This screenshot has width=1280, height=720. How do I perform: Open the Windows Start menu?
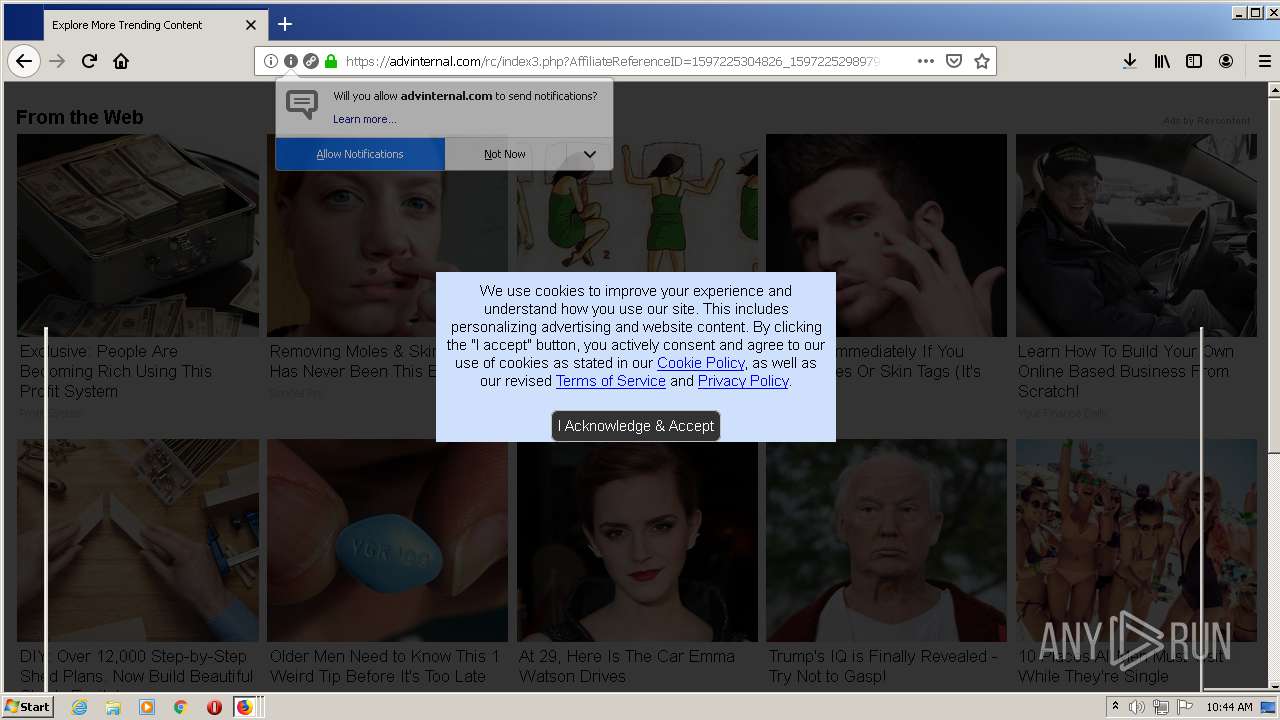point(28,707)
